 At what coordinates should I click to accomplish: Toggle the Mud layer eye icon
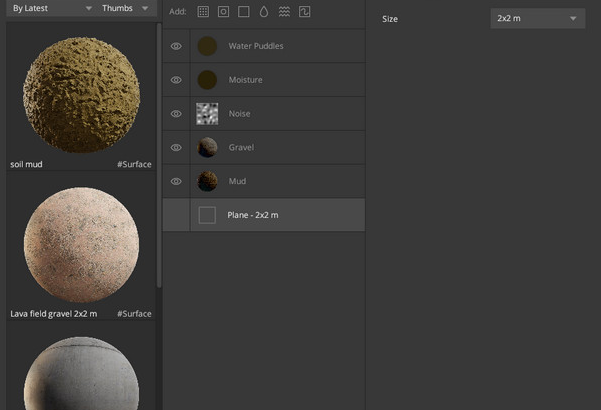tap(176, 181)
